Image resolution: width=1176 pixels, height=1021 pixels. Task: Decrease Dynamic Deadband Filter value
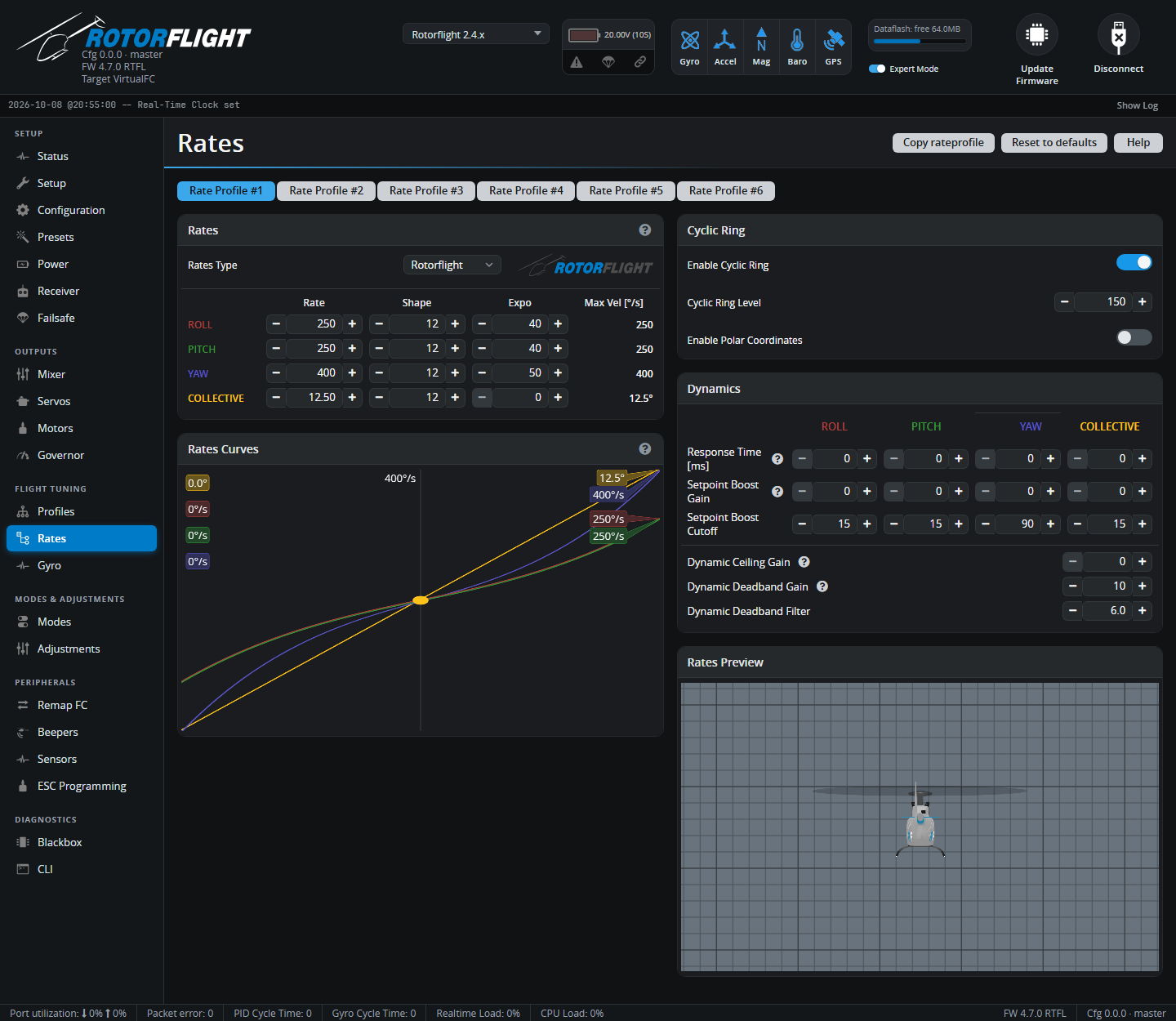tap(1073, 611)
